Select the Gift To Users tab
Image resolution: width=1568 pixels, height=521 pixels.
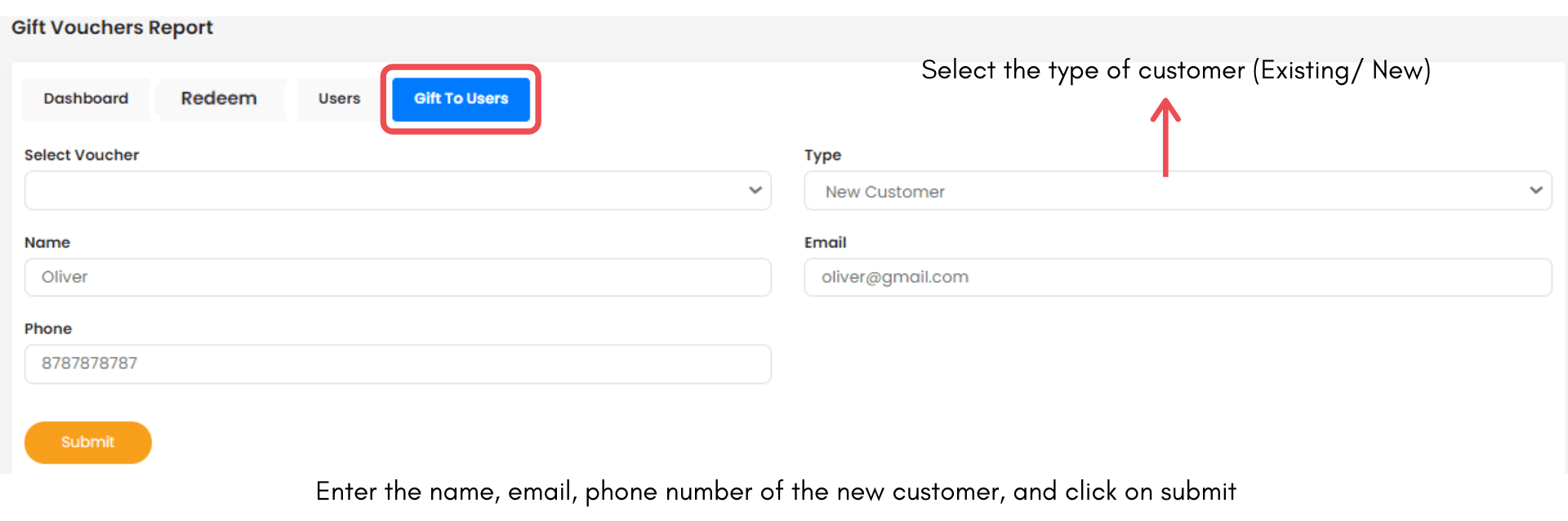461,99
